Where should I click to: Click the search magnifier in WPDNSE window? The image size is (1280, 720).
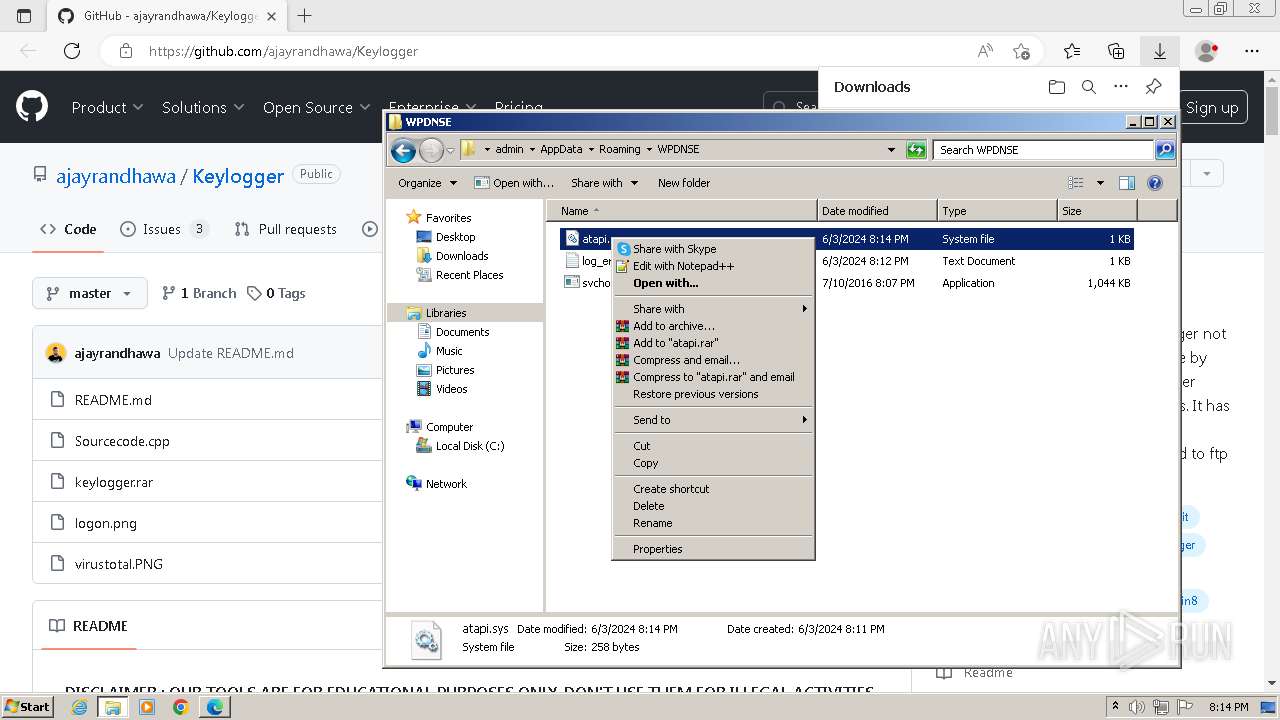pyautogui.click(x=1165, y=150)
